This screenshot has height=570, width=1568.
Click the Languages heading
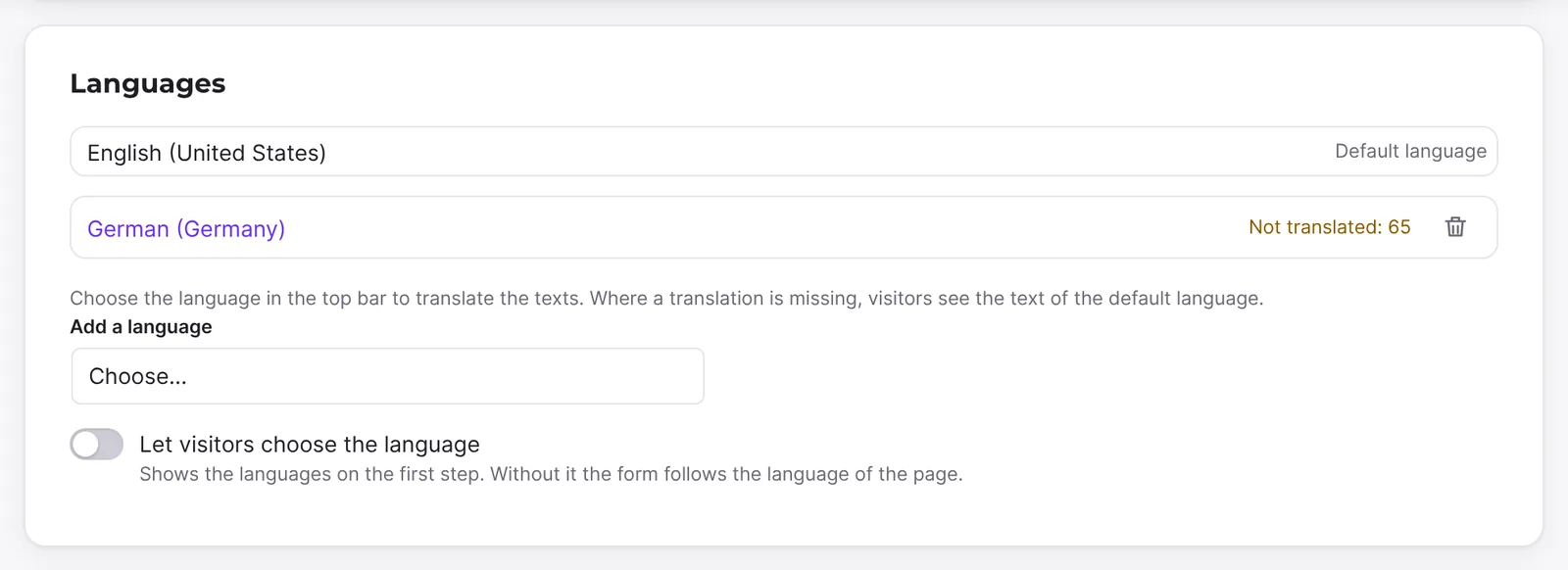(x=148, y=83)
